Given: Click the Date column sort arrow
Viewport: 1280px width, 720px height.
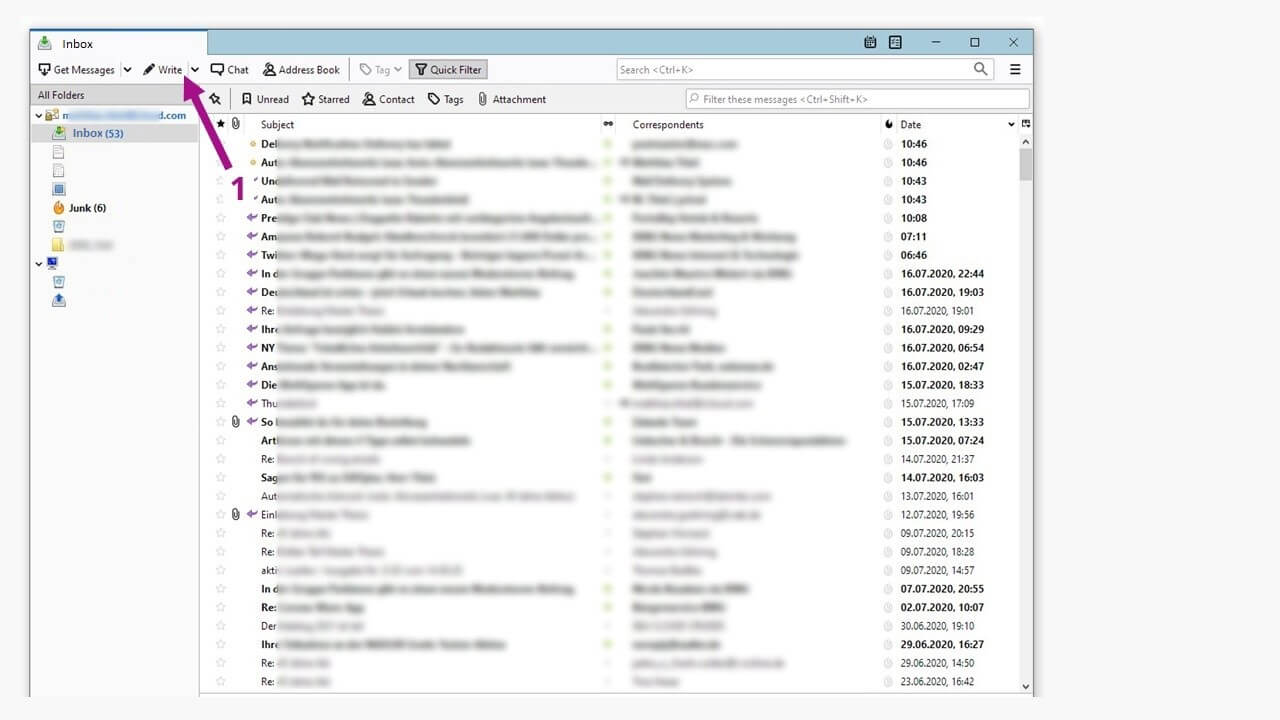Looking at the screenshot, I should tap(1011, 124).
